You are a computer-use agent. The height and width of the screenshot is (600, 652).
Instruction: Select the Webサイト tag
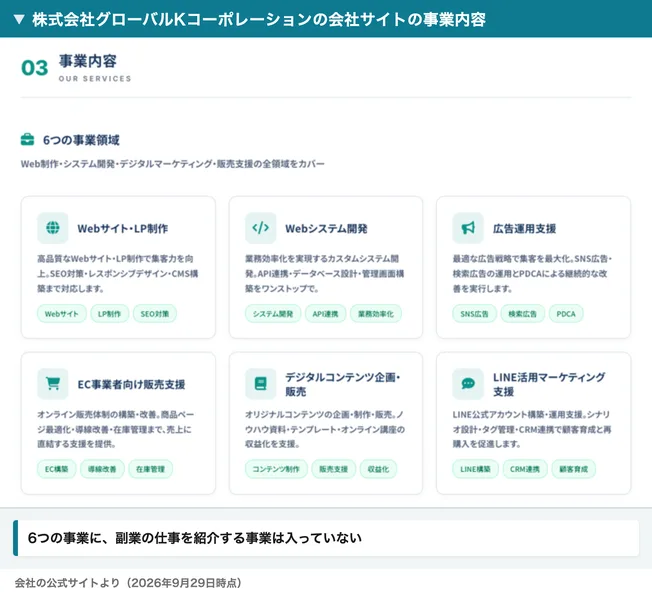click(x=62, y=314)
